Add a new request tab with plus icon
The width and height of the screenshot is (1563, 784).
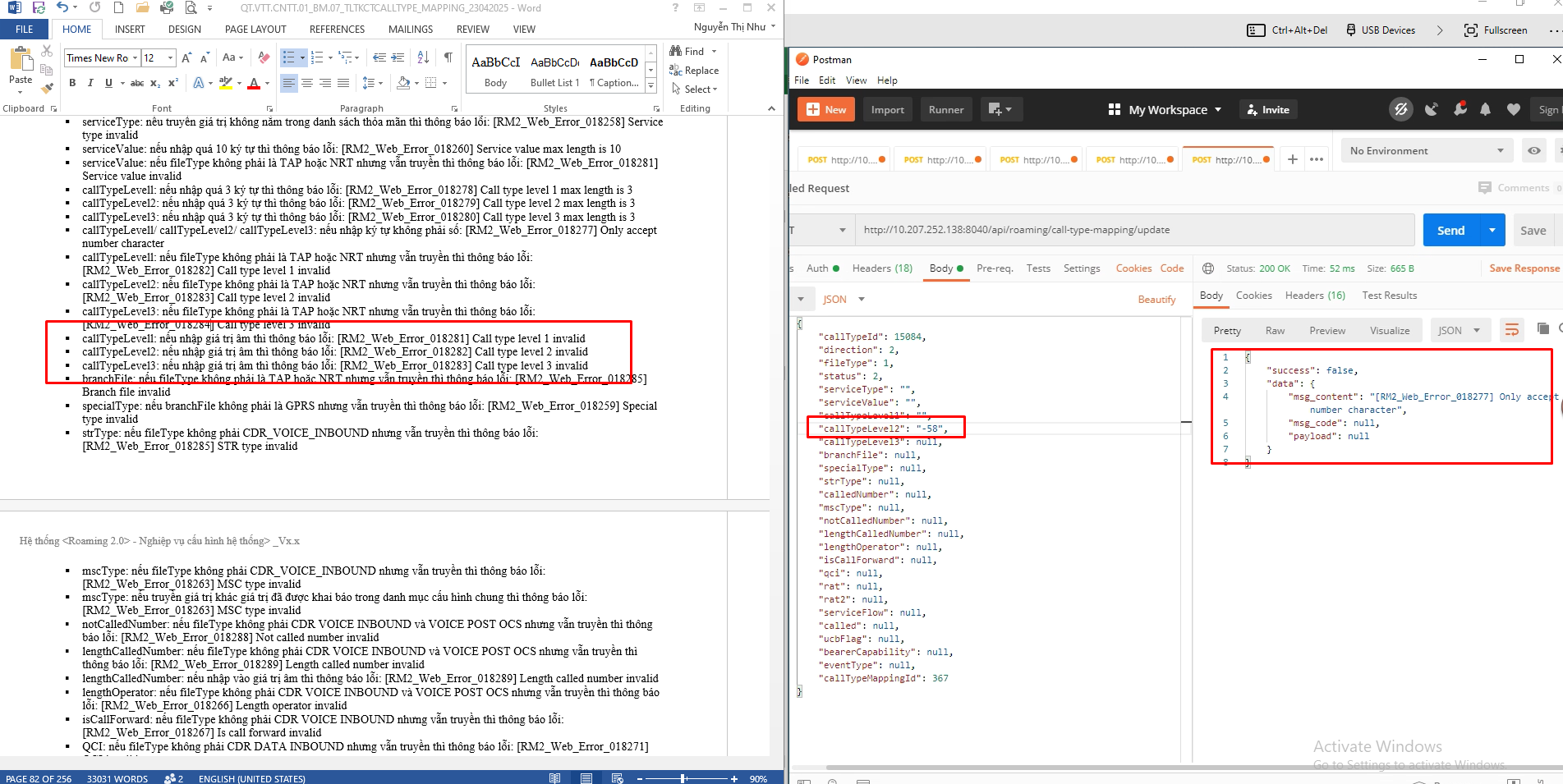[1292, 159]
